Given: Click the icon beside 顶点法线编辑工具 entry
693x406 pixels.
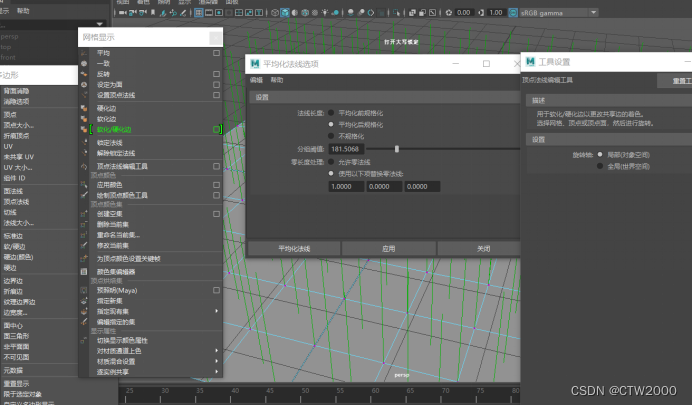Looking at the screenshot, I should click(84, 167).
